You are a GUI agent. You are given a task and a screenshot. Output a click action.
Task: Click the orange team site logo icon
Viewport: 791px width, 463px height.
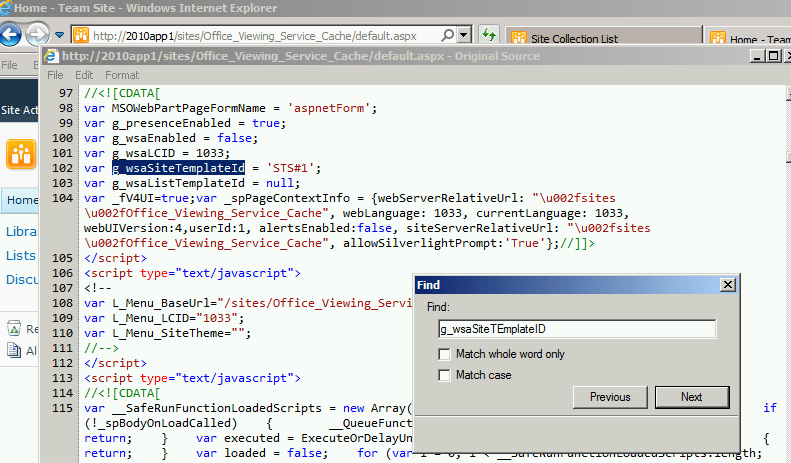tap(21, 154)
